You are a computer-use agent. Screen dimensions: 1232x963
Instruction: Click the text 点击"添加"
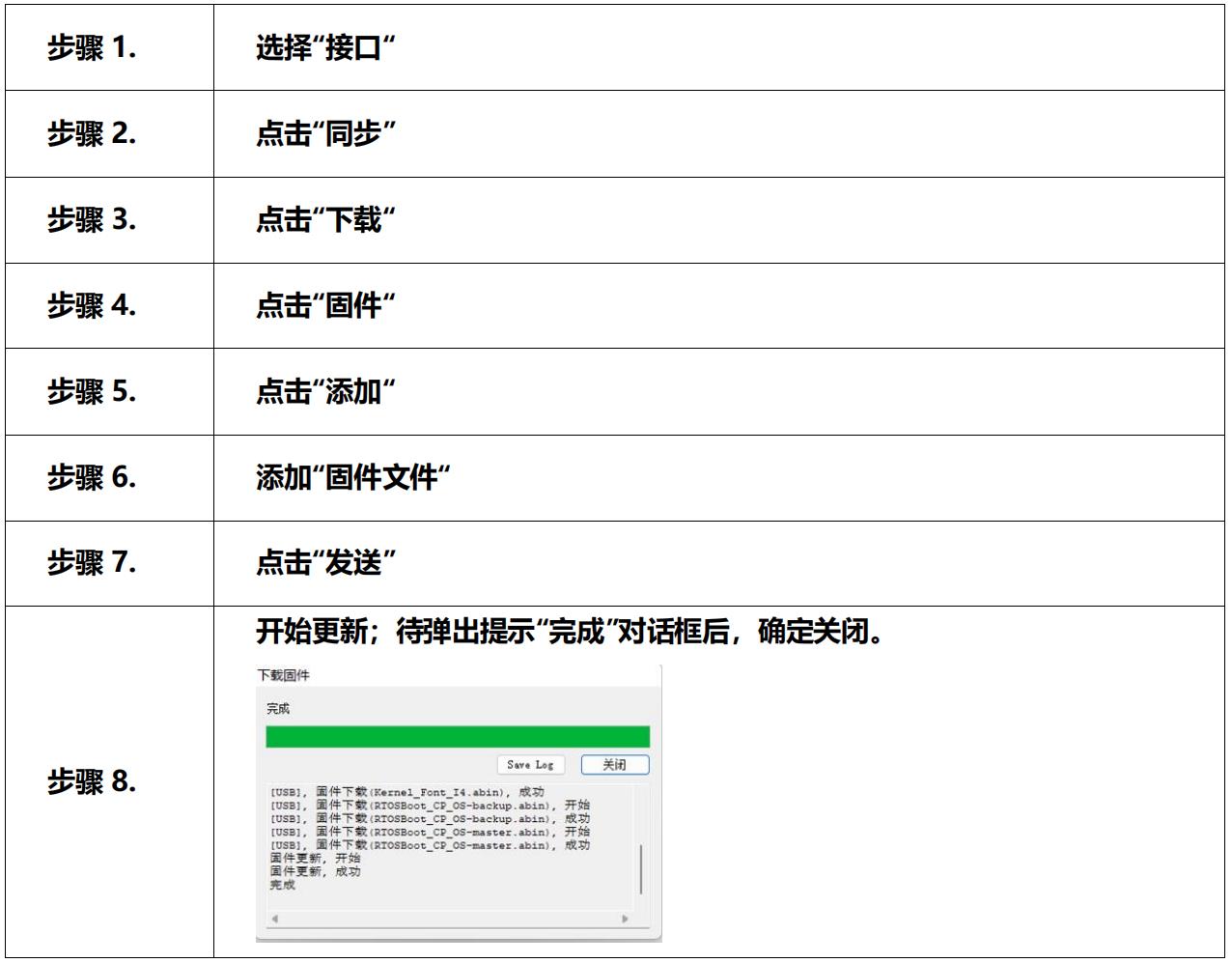(325, 391)
